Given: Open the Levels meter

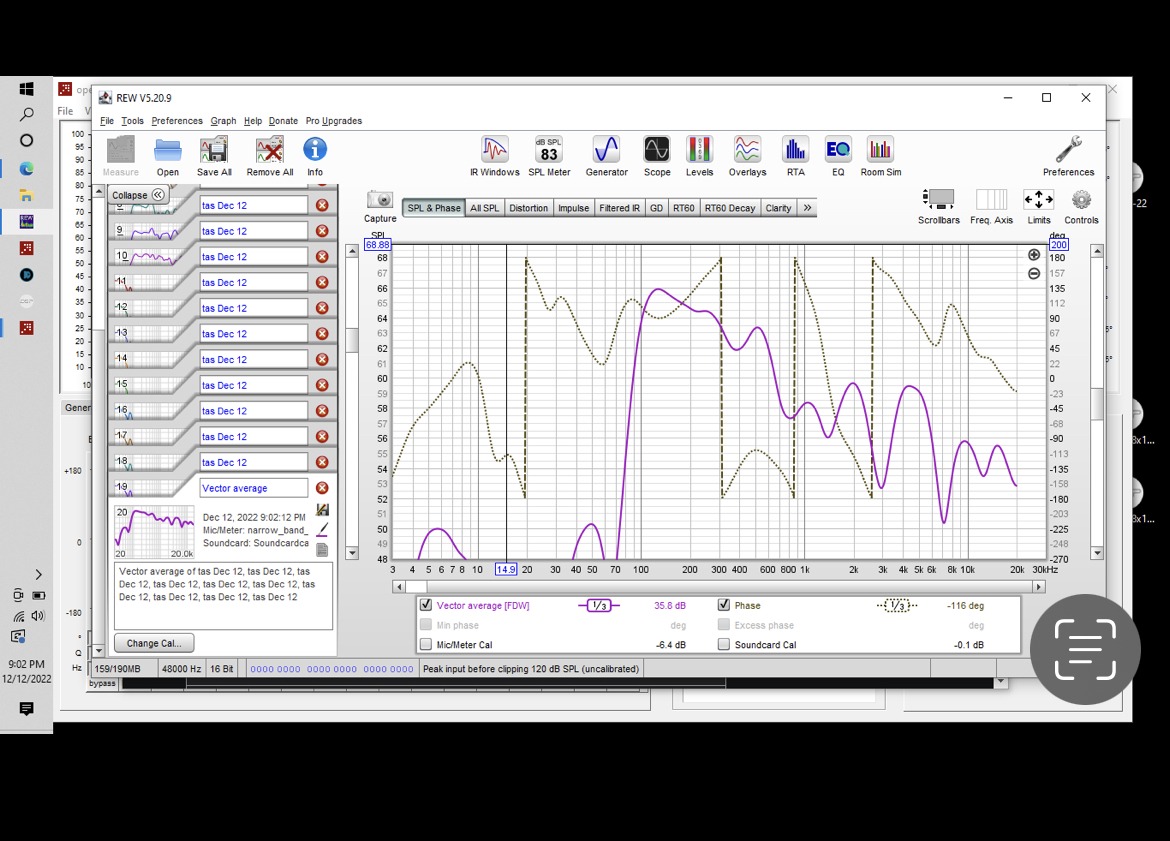Looking at the screenshot, I should pos(699,156).
